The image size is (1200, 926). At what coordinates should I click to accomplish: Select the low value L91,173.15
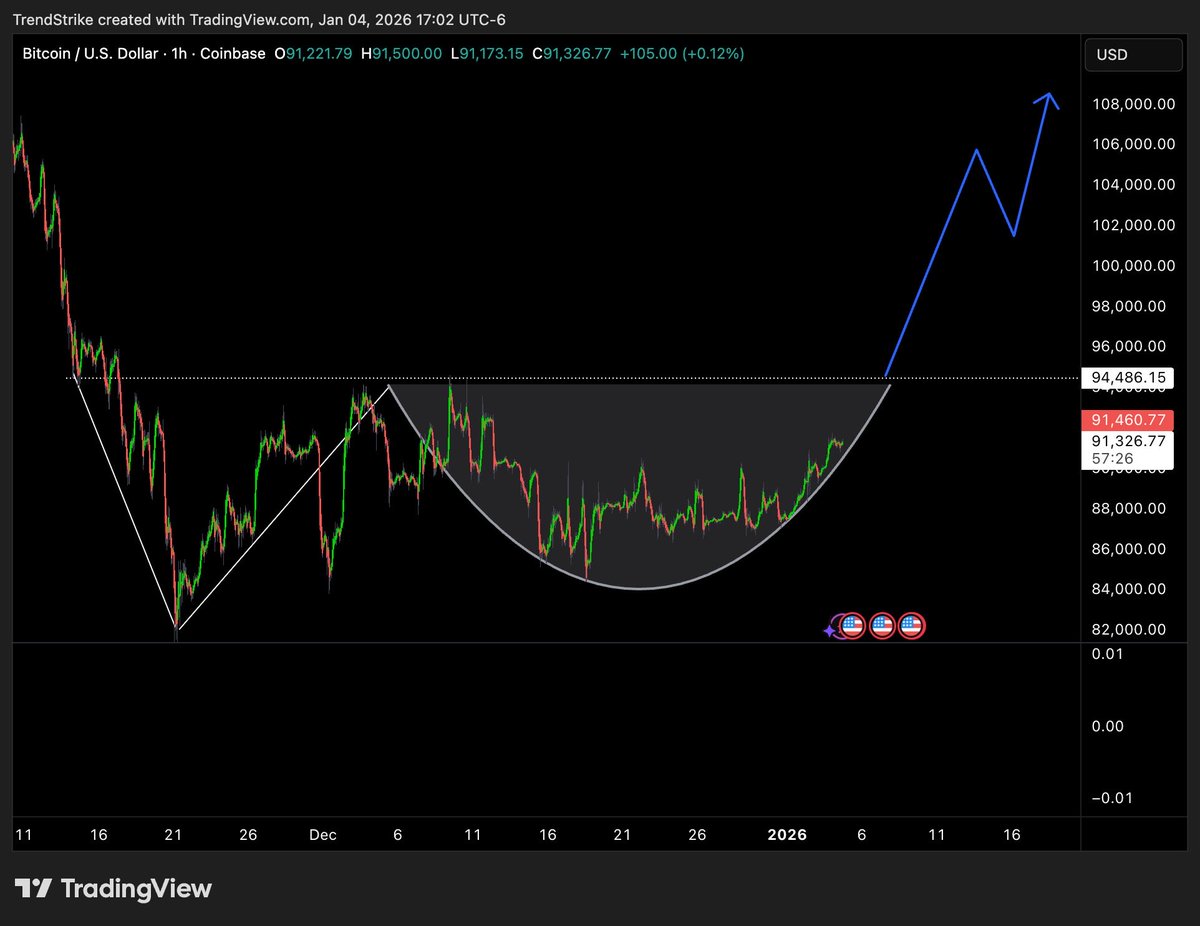(487, 54)
